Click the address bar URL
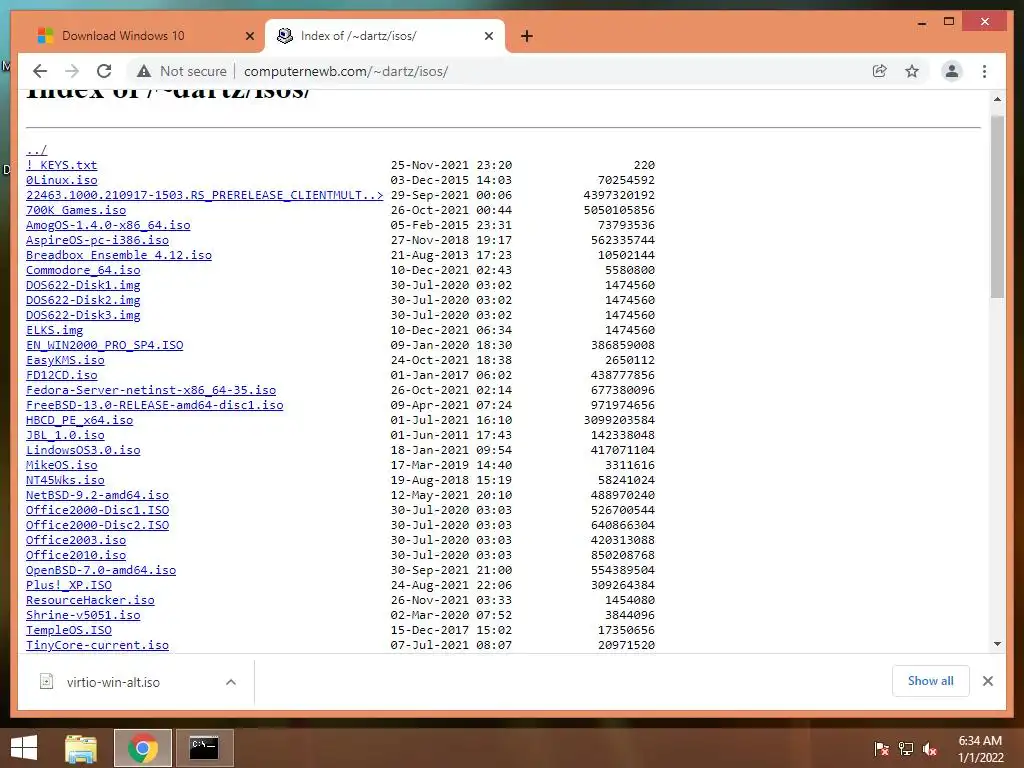Image resolution: width=1024 pixels, height=768 pixels. point(345,71)
